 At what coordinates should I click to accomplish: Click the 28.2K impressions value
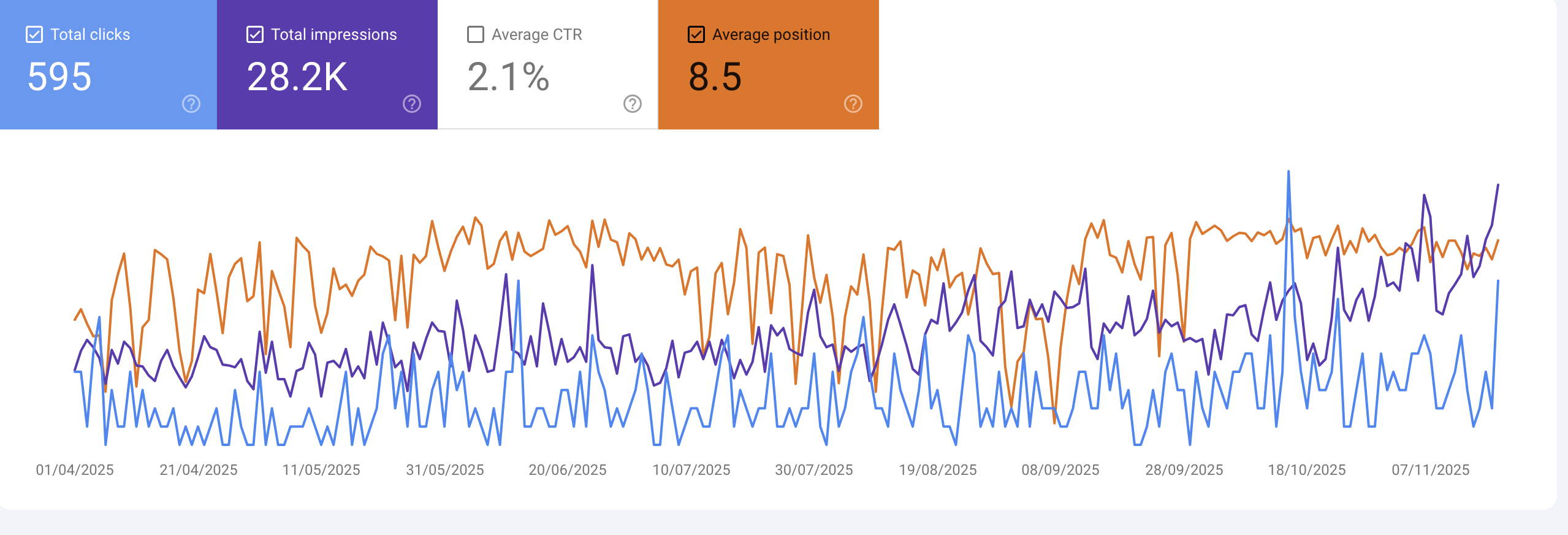297,77
